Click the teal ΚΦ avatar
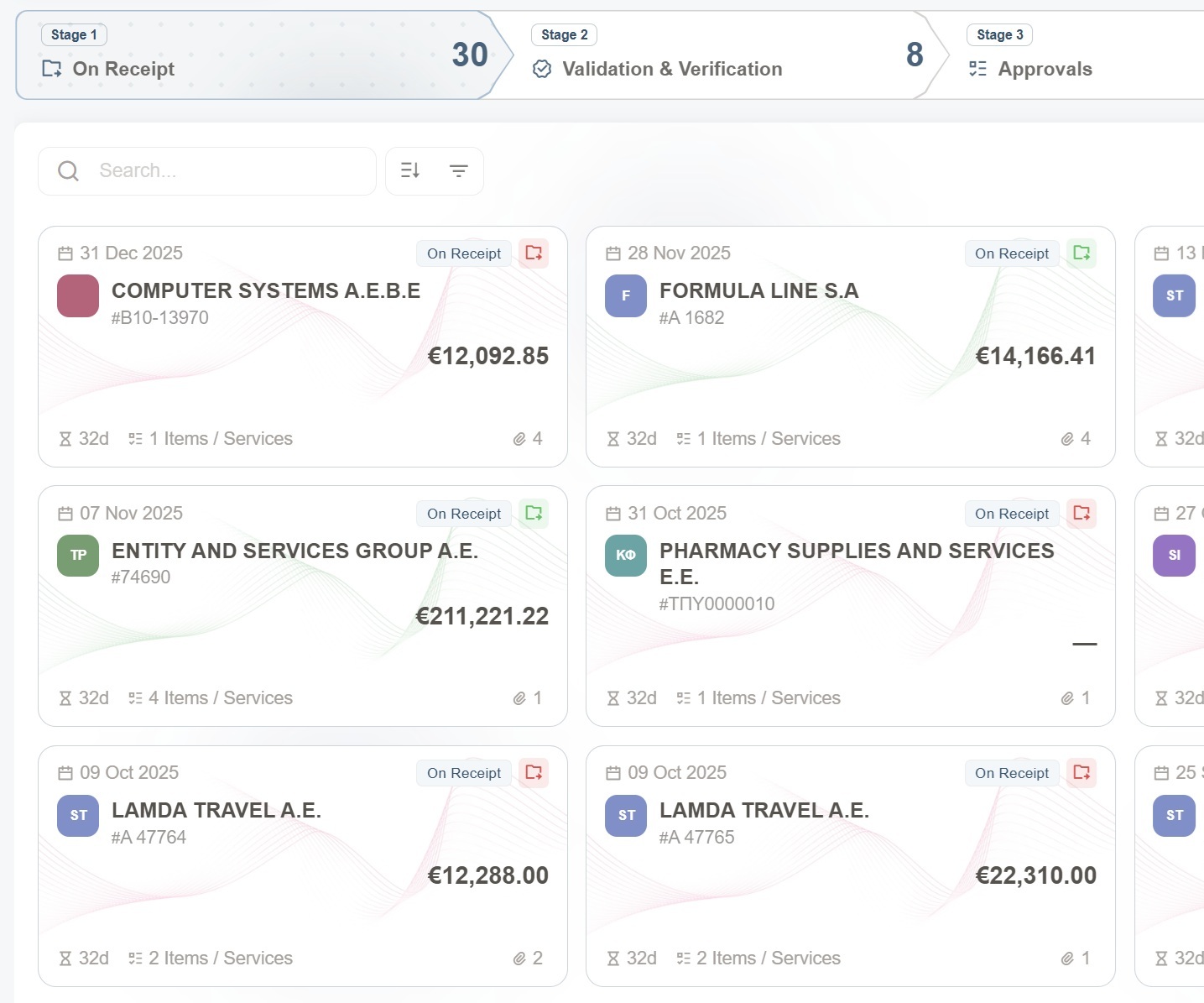 (626, 556)
